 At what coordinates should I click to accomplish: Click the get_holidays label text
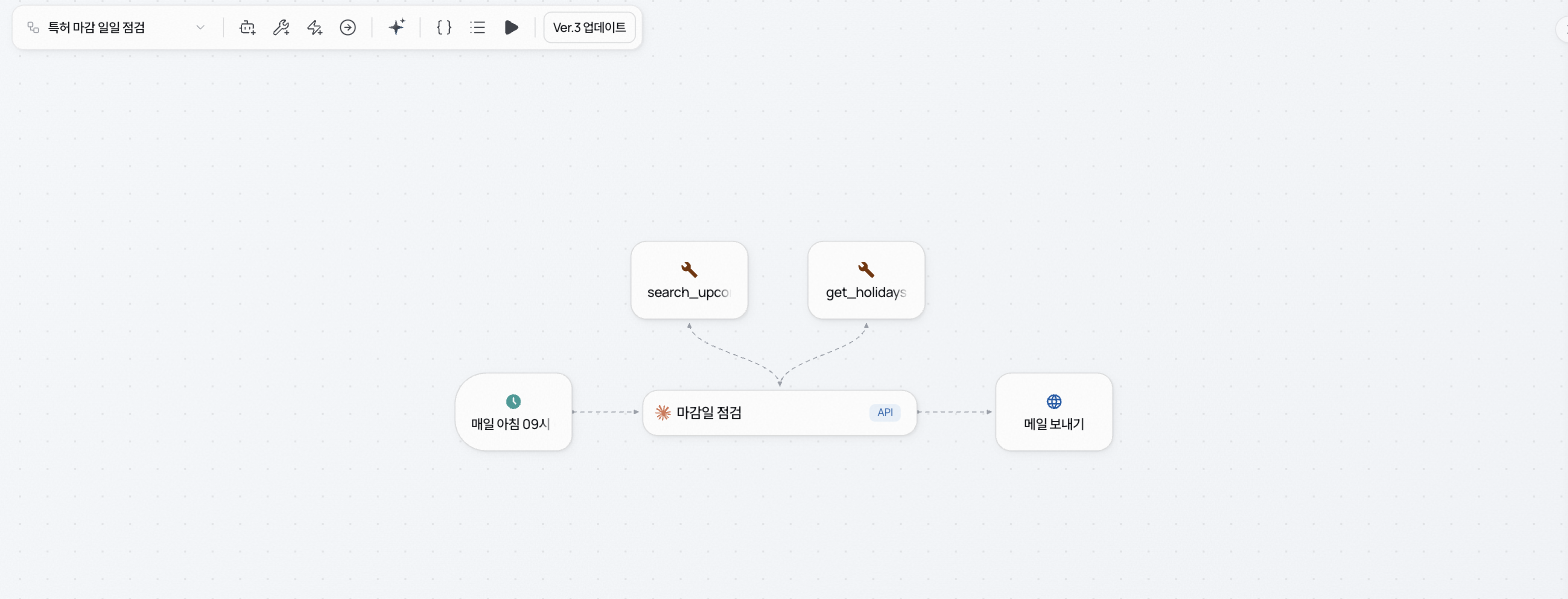[x=866, y=292]
